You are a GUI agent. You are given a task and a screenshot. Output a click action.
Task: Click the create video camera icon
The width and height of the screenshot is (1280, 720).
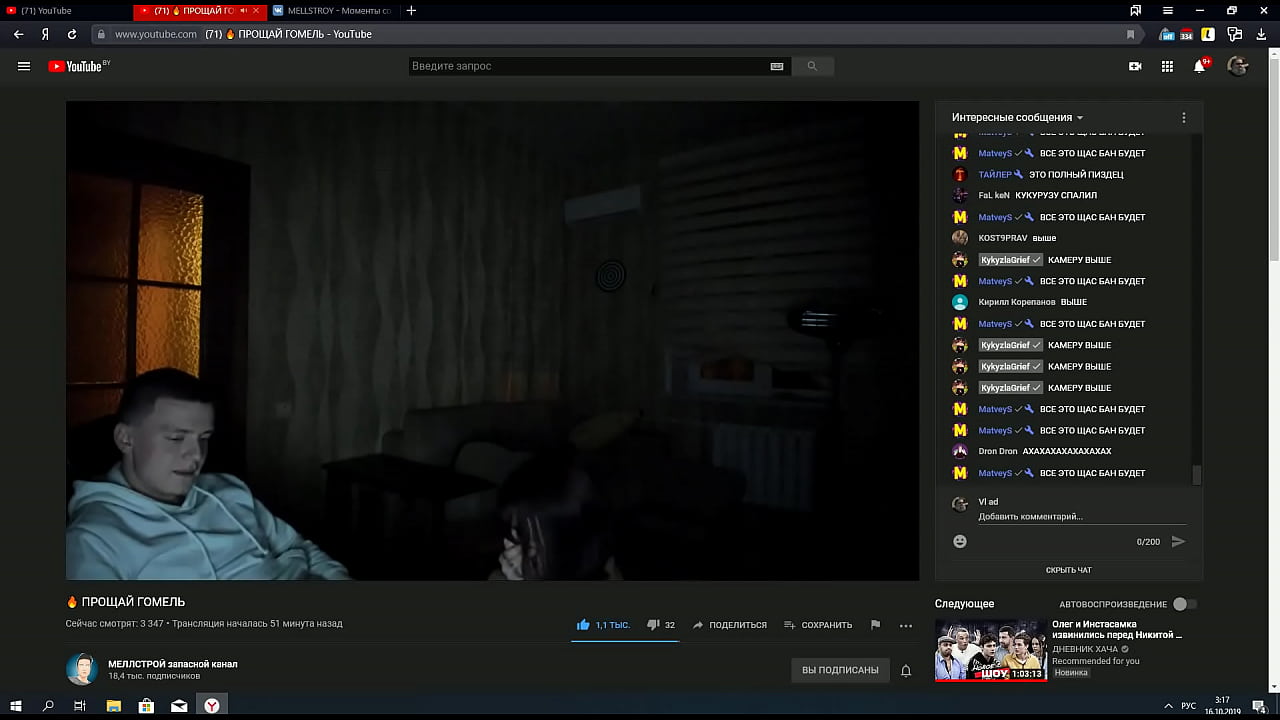tap(1135, 66)
